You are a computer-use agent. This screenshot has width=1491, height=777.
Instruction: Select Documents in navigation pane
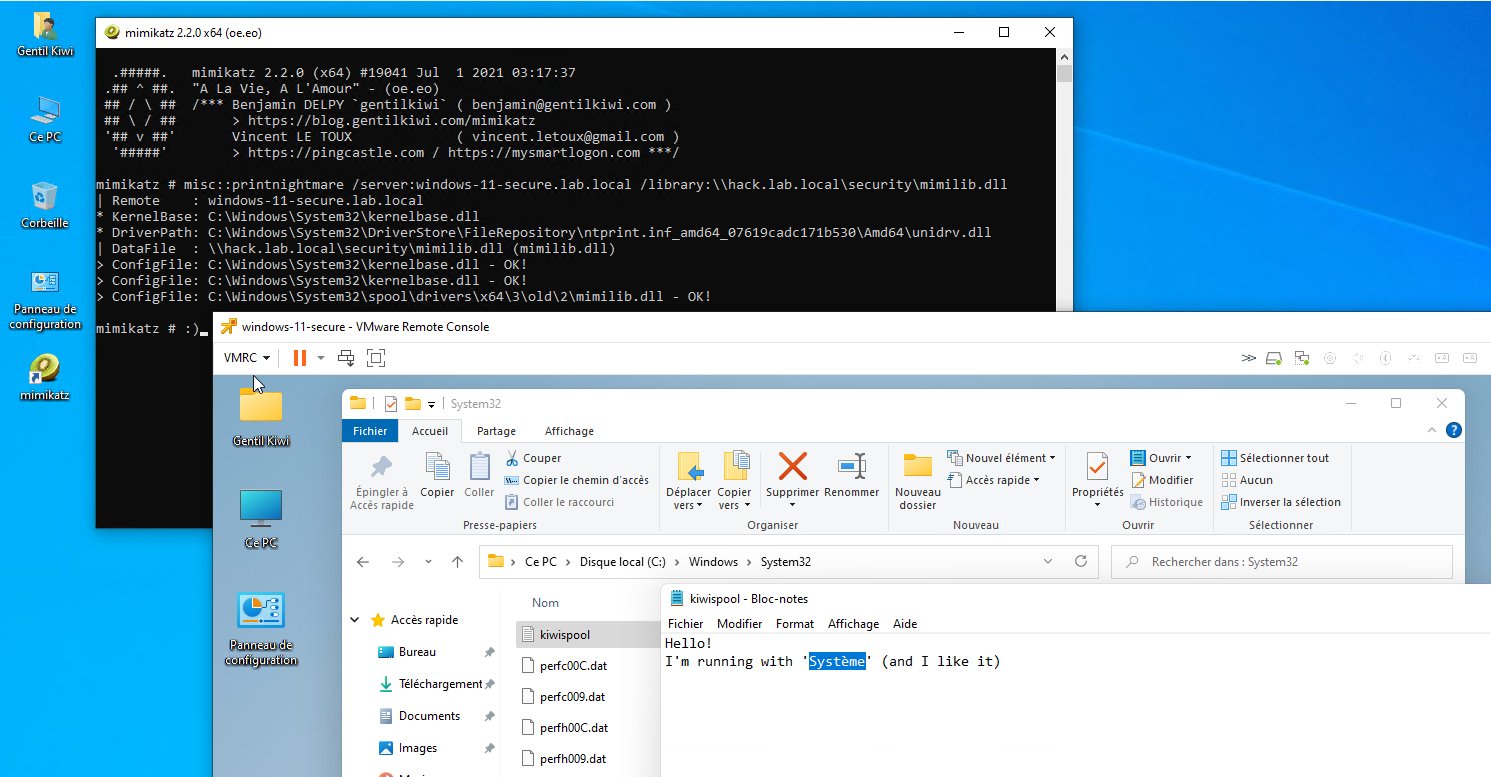pos(429,716)
